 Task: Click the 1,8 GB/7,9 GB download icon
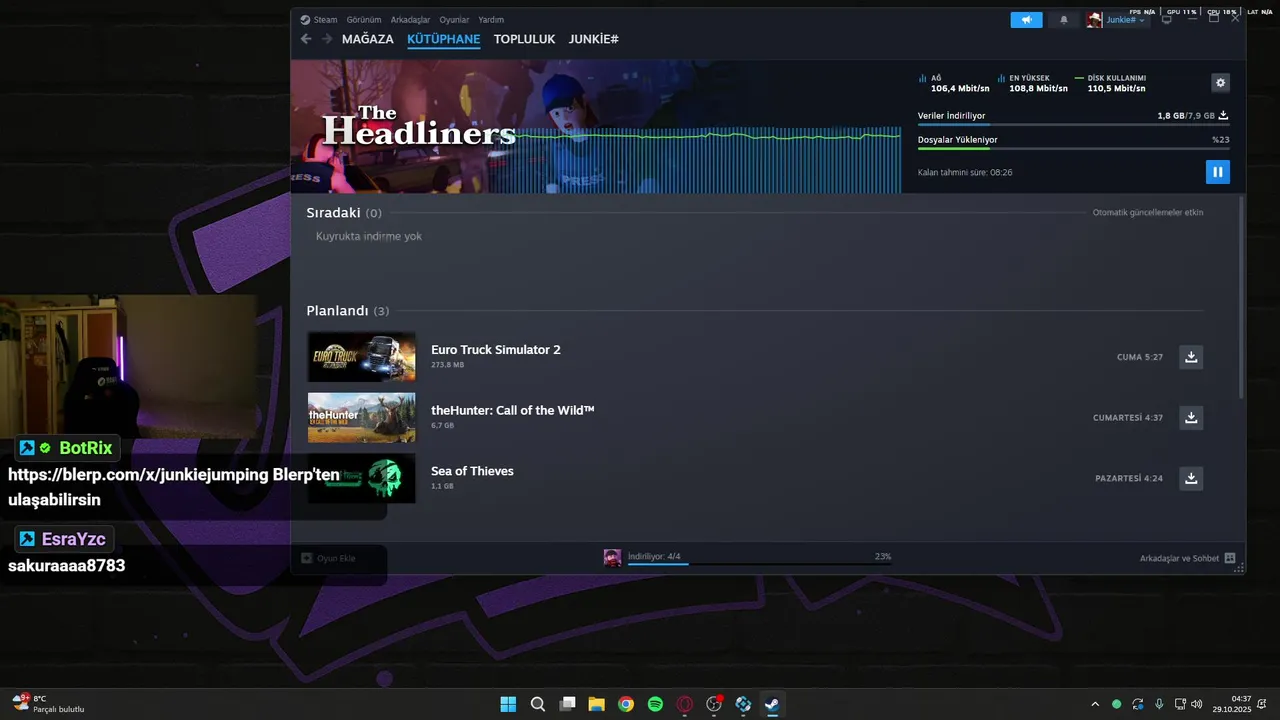click(1223, 116)
